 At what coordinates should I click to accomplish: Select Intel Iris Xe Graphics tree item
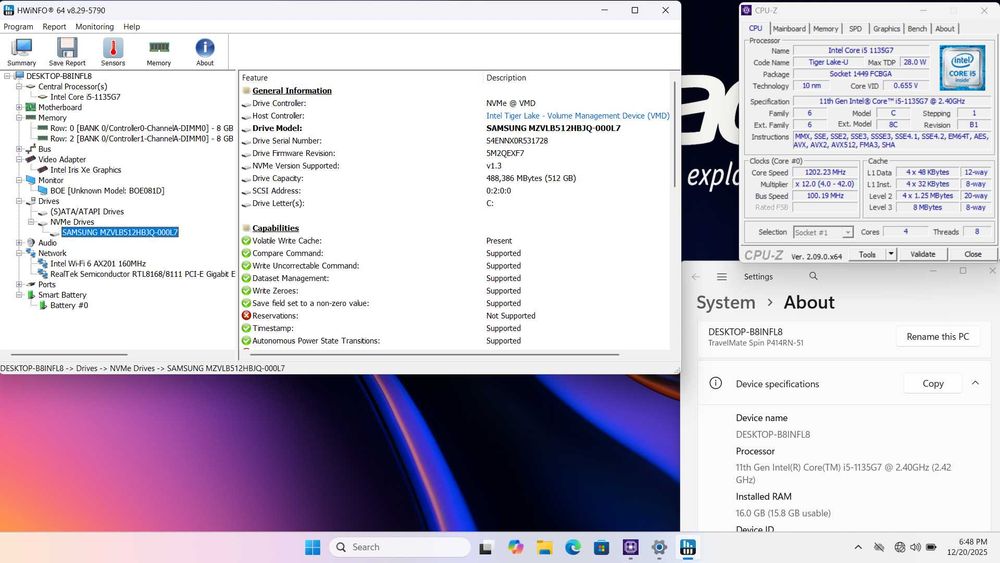85,170
